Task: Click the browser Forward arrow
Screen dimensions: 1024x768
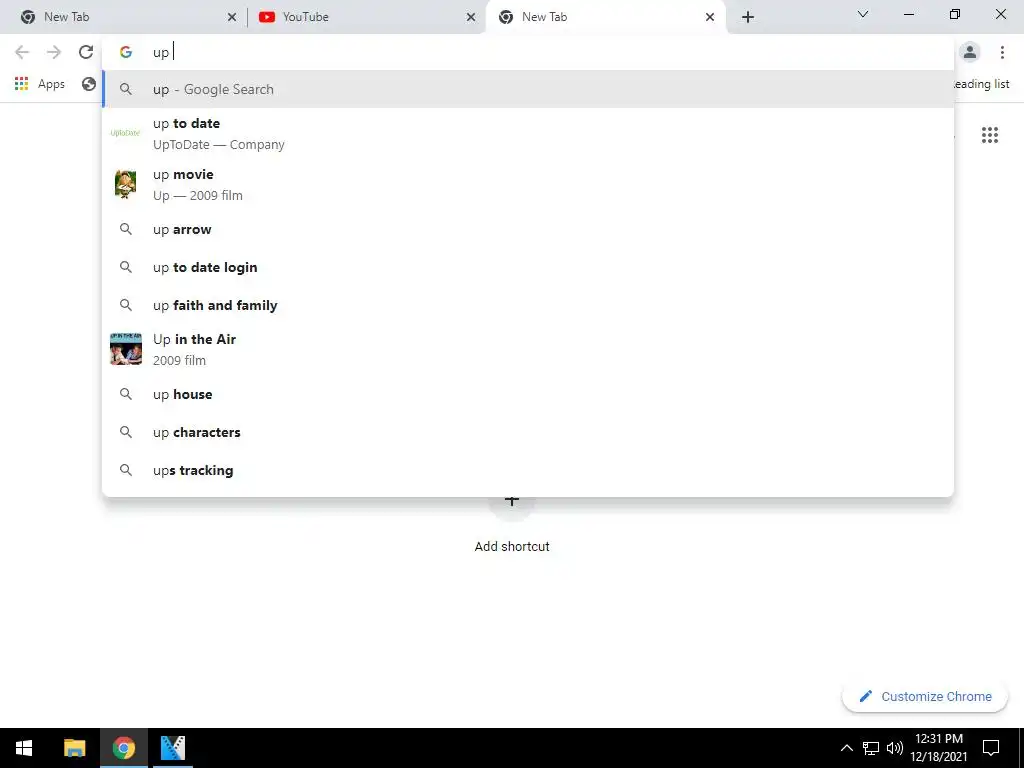Action: (x=54, y=52)
